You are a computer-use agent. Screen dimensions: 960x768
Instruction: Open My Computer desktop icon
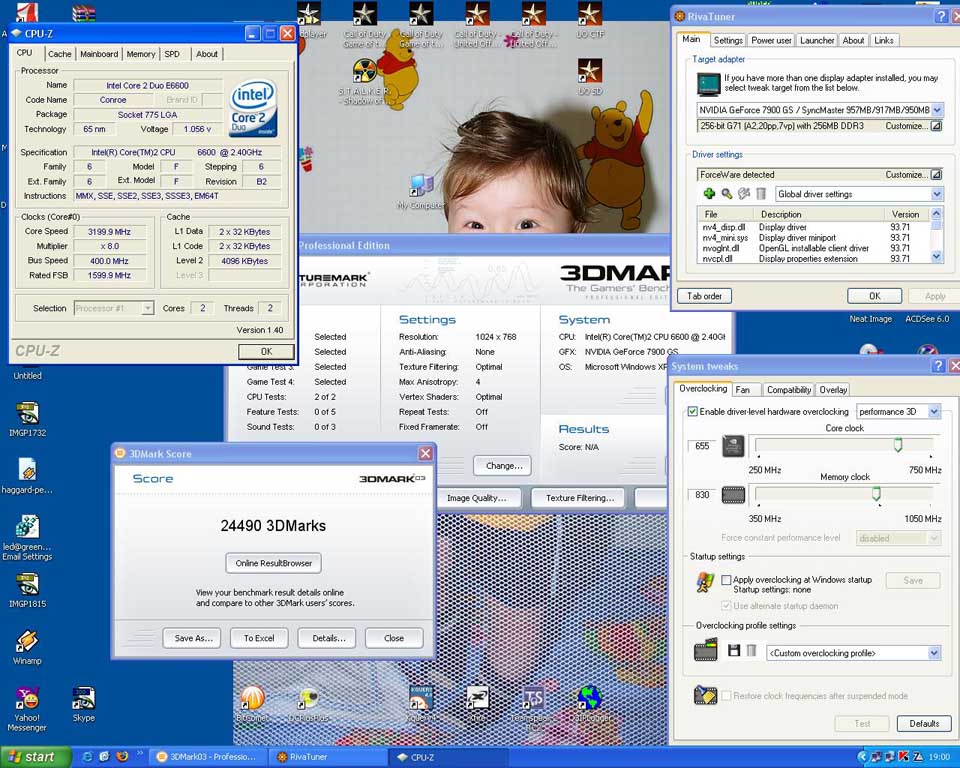(420, 192)
